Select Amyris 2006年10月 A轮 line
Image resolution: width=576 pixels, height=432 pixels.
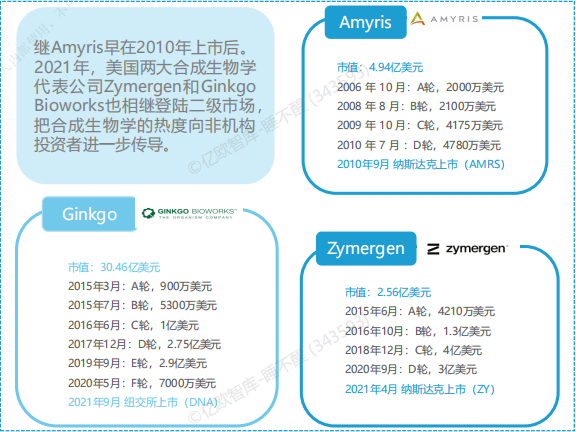(x=420, y=87)
